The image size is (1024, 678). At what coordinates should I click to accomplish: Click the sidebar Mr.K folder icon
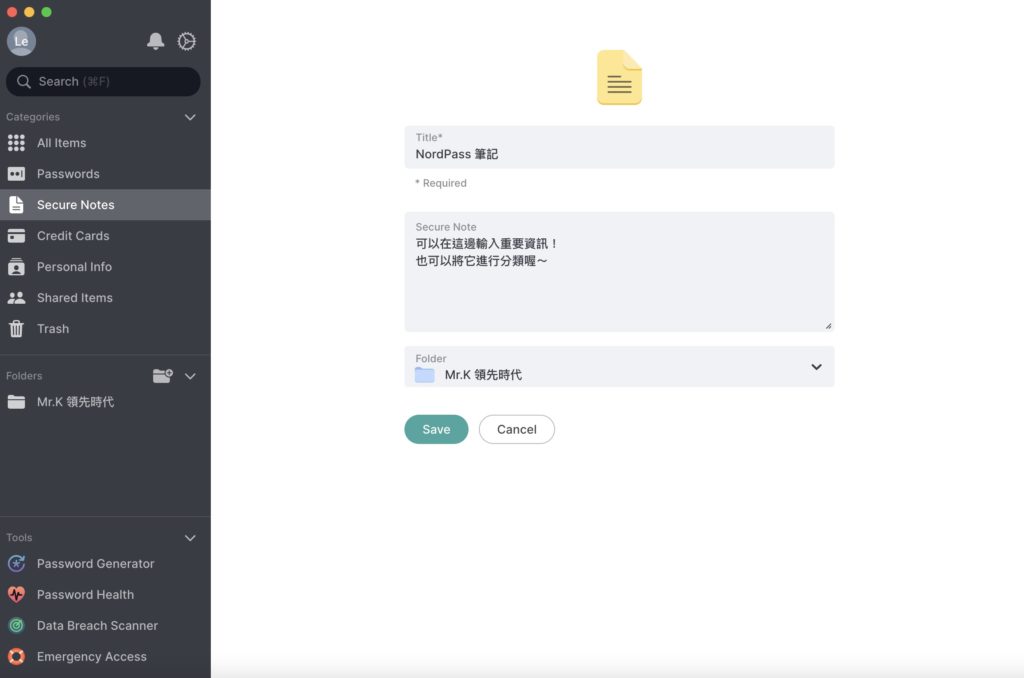pyautogui.click(x=16, y=402)
